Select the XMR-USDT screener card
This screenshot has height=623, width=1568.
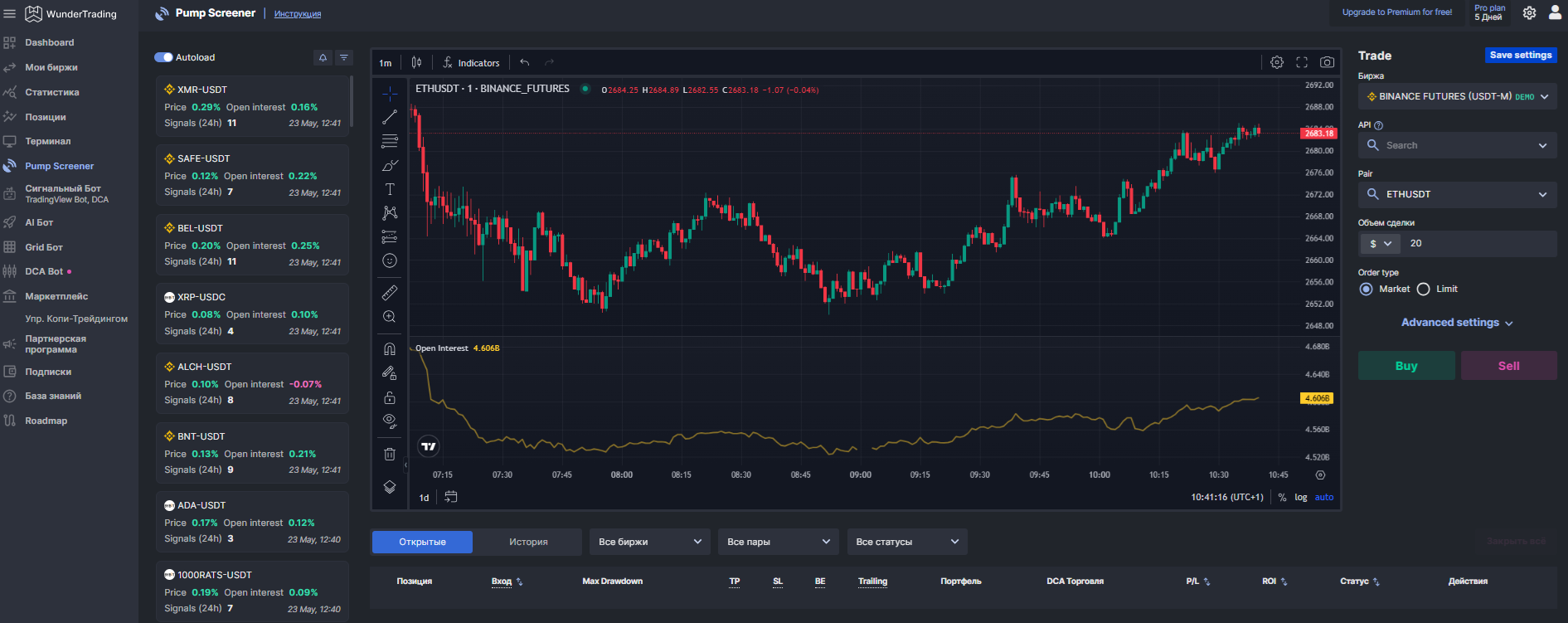252,106
